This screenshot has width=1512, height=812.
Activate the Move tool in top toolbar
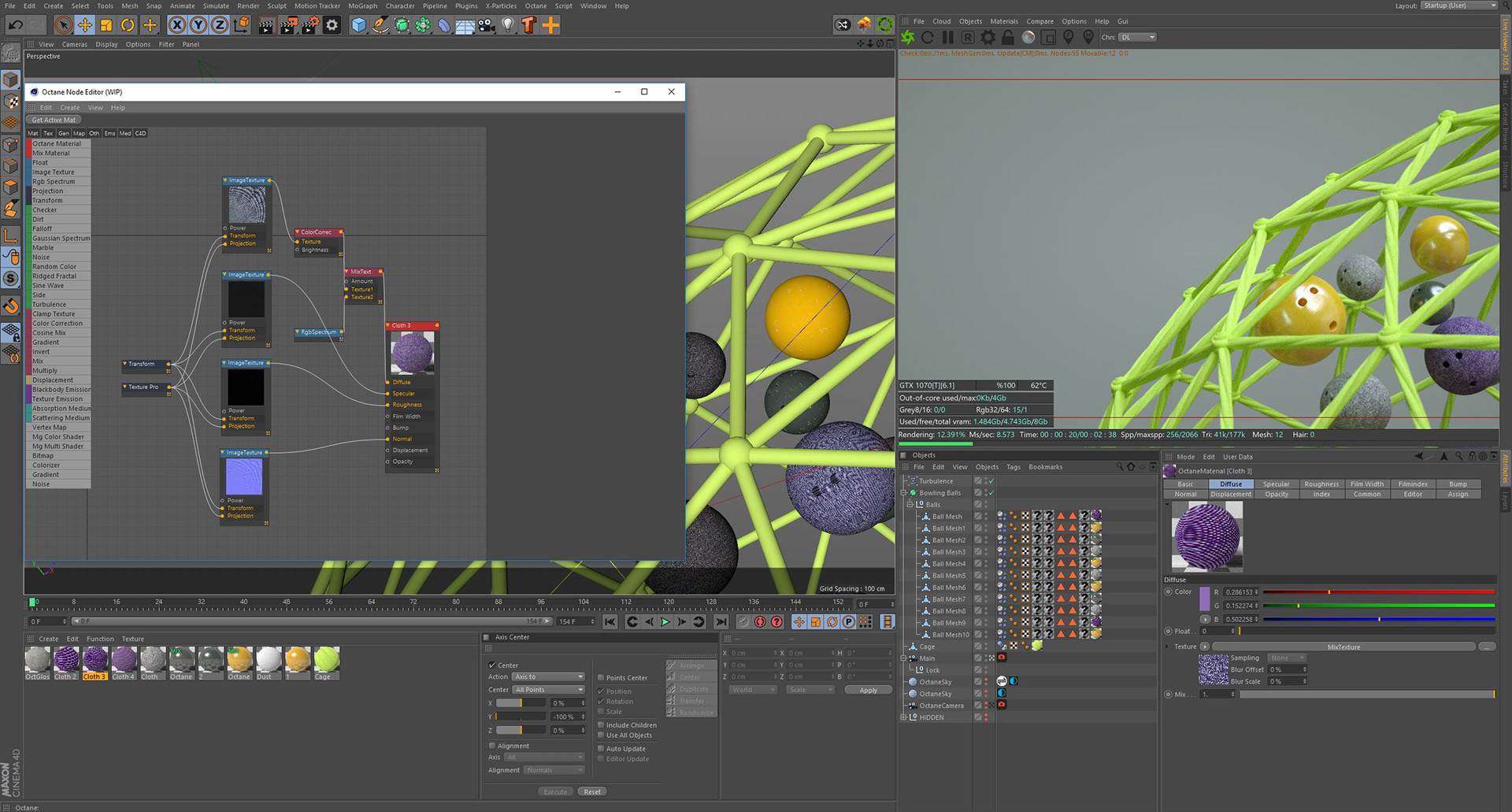85,25
